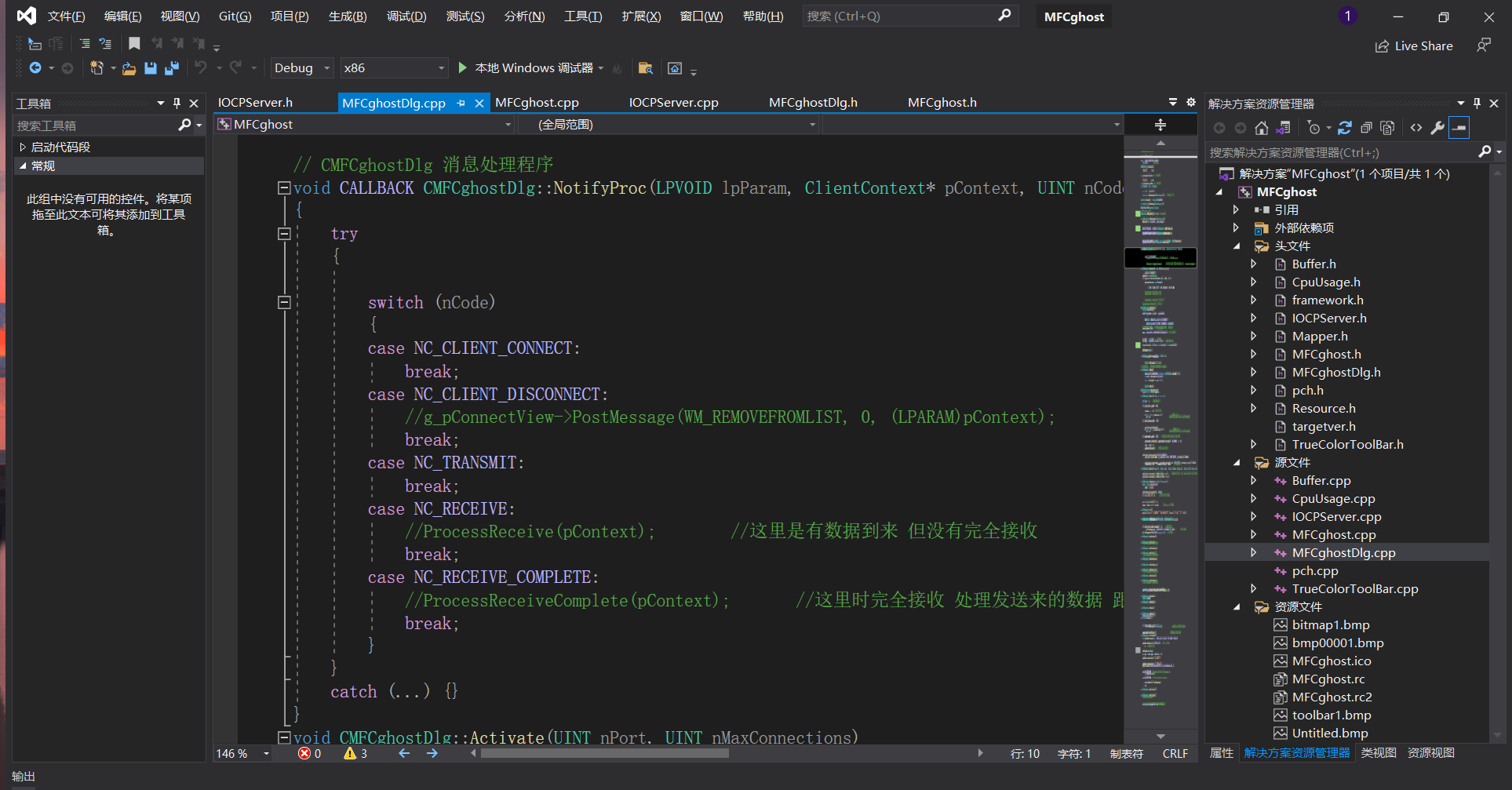The height and width of the screenshot is (790, 1512).
Task: Click the Live Share button
Action: [1414, 46]
